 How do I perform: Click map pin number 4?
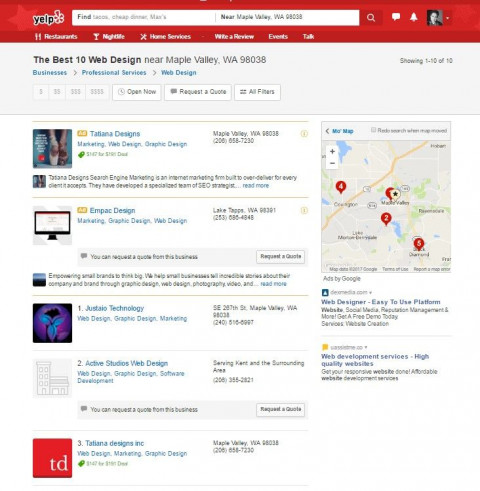[x=341, y=187]
